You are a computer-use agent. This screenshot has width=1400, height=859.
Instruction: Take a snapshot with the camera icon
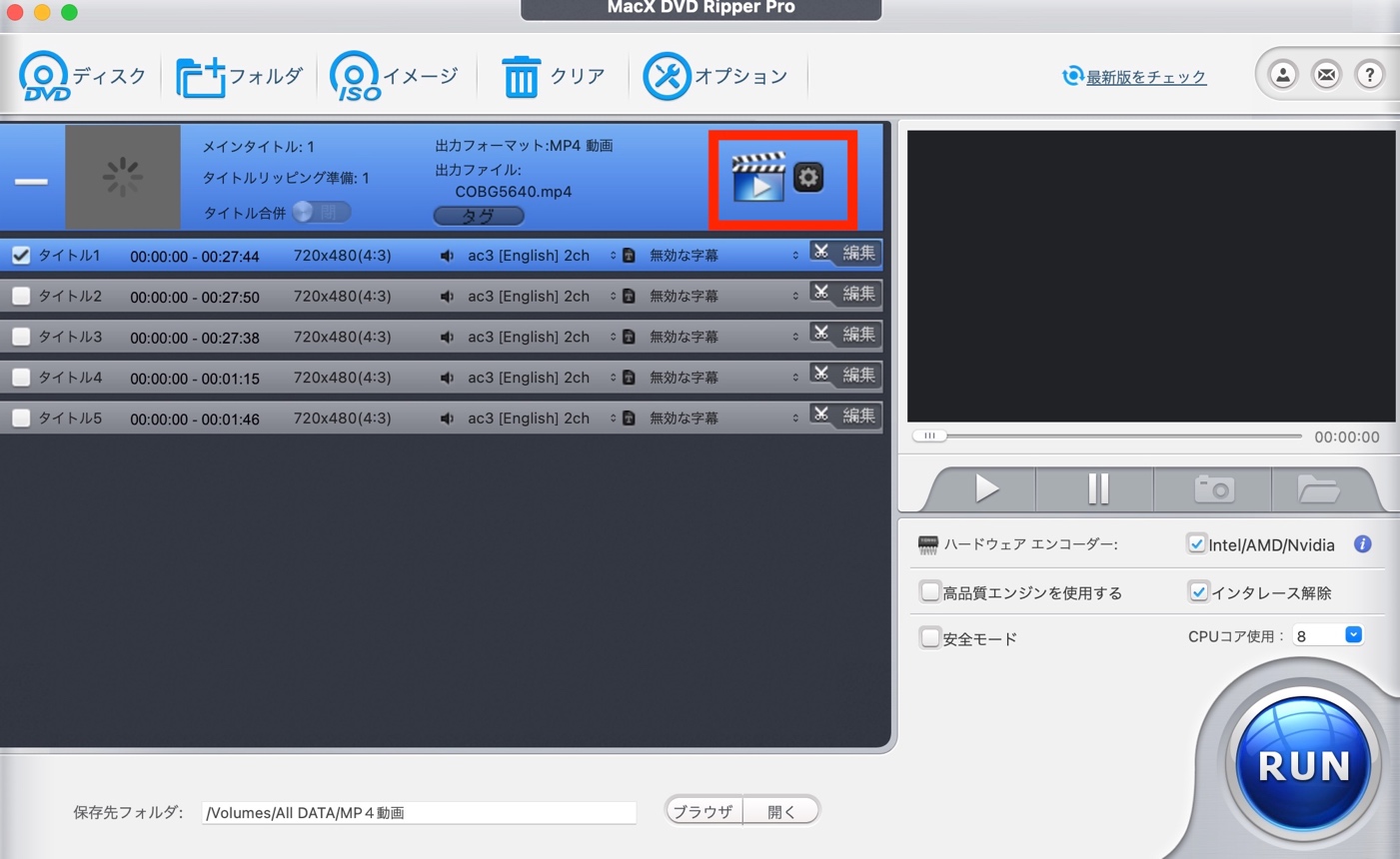tap(1214, 488)
